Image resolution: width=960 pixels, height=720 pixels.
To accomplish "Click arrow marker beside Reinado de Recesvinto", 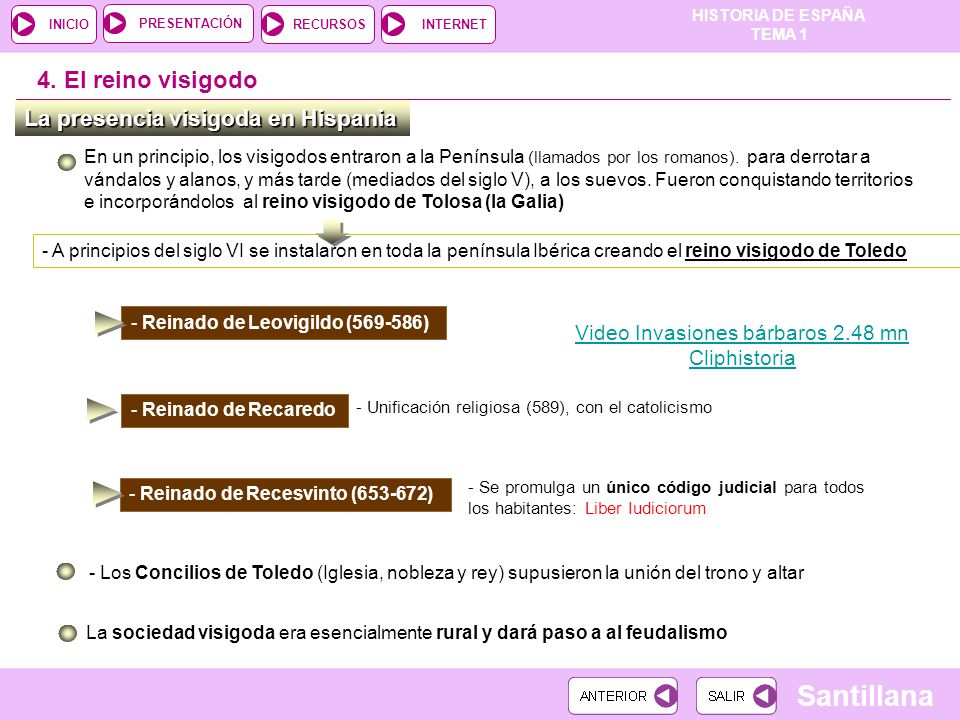I will pyautogui.click(x=107, y=493).
